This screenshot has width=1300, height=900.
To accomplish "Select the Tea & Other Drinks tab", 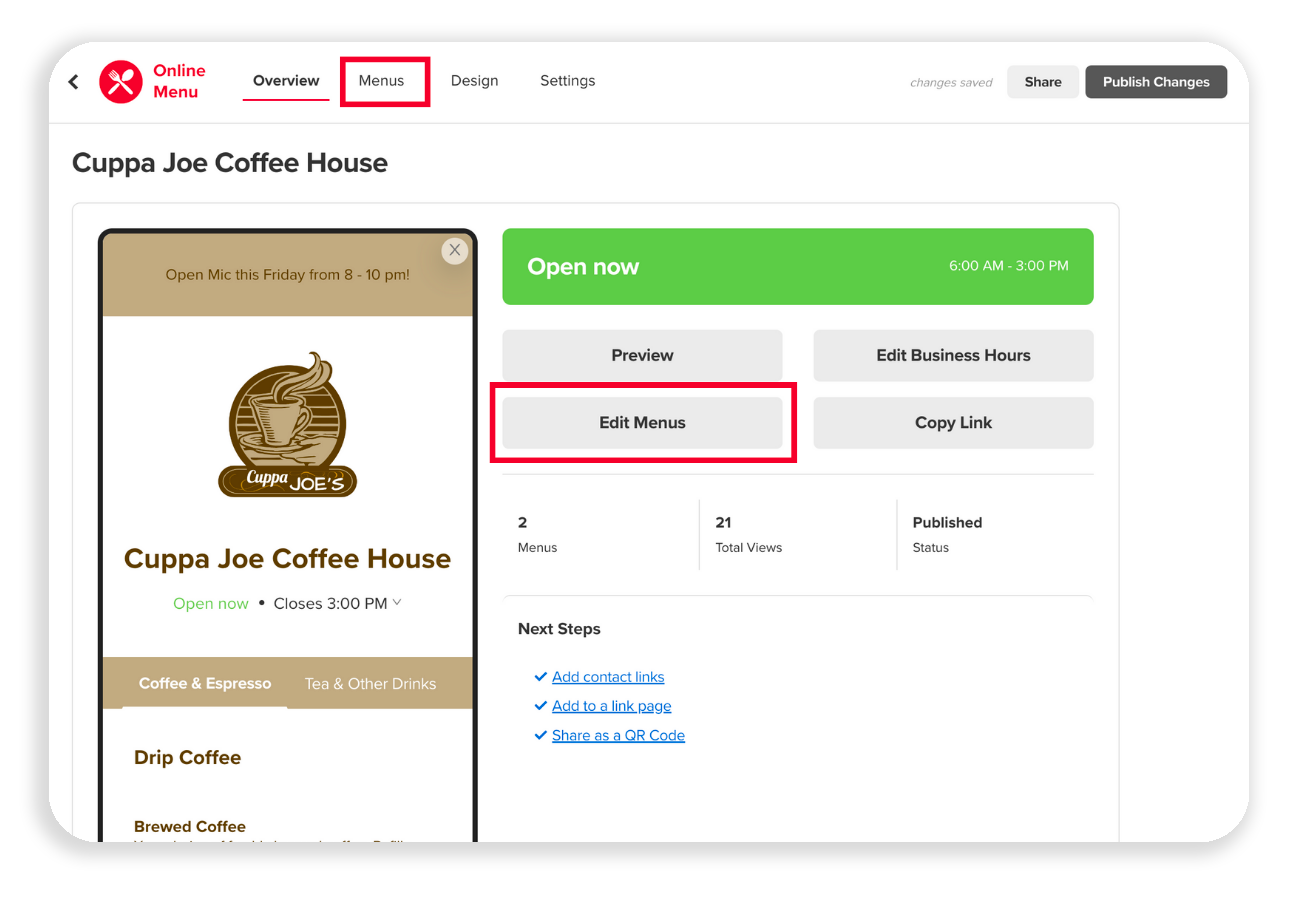I will pyautogui.click(x=370, y=684).
